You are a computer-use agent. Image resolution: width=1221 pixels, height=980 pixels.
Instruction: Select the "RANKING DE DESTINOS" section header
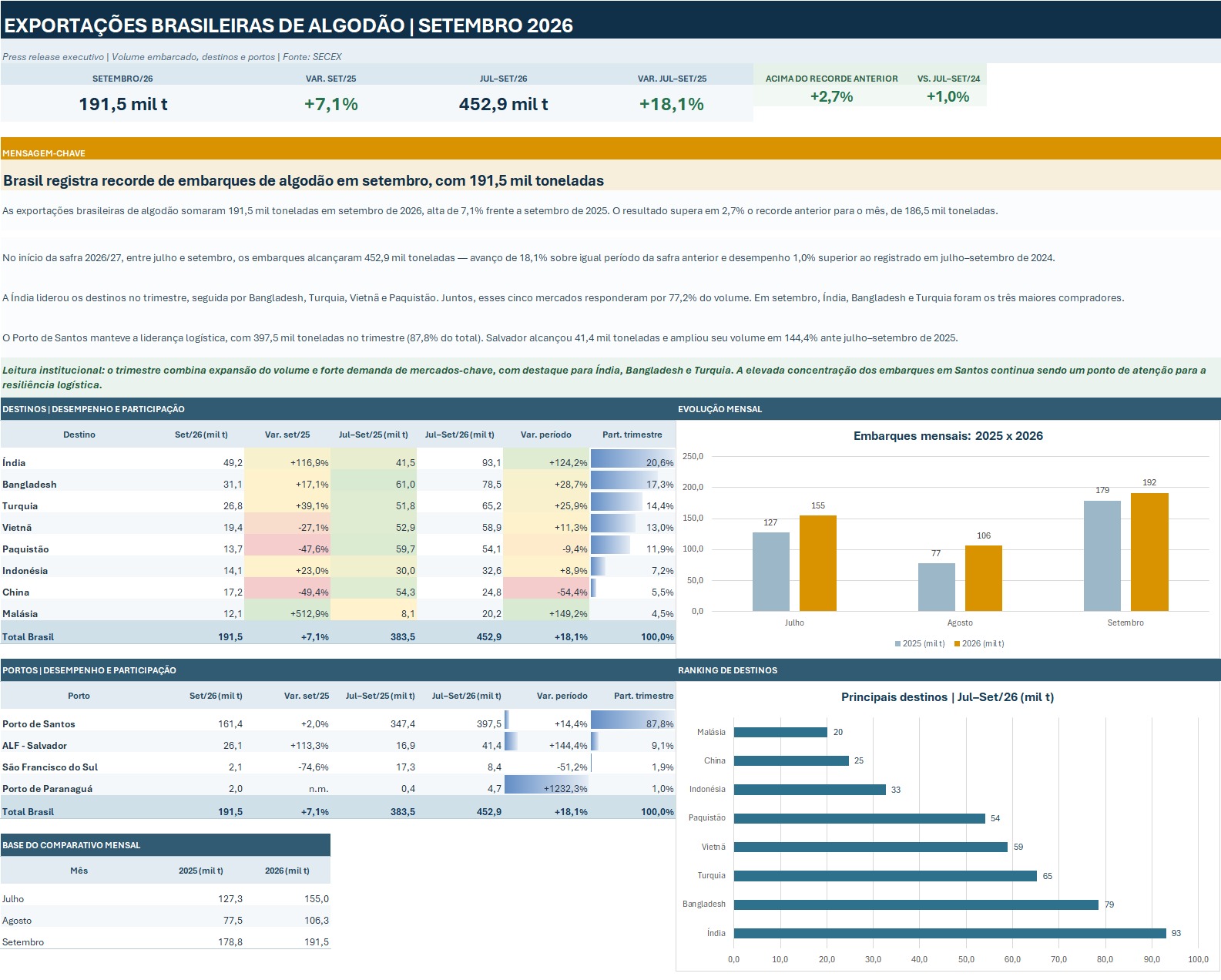click(x=728, y=670)
